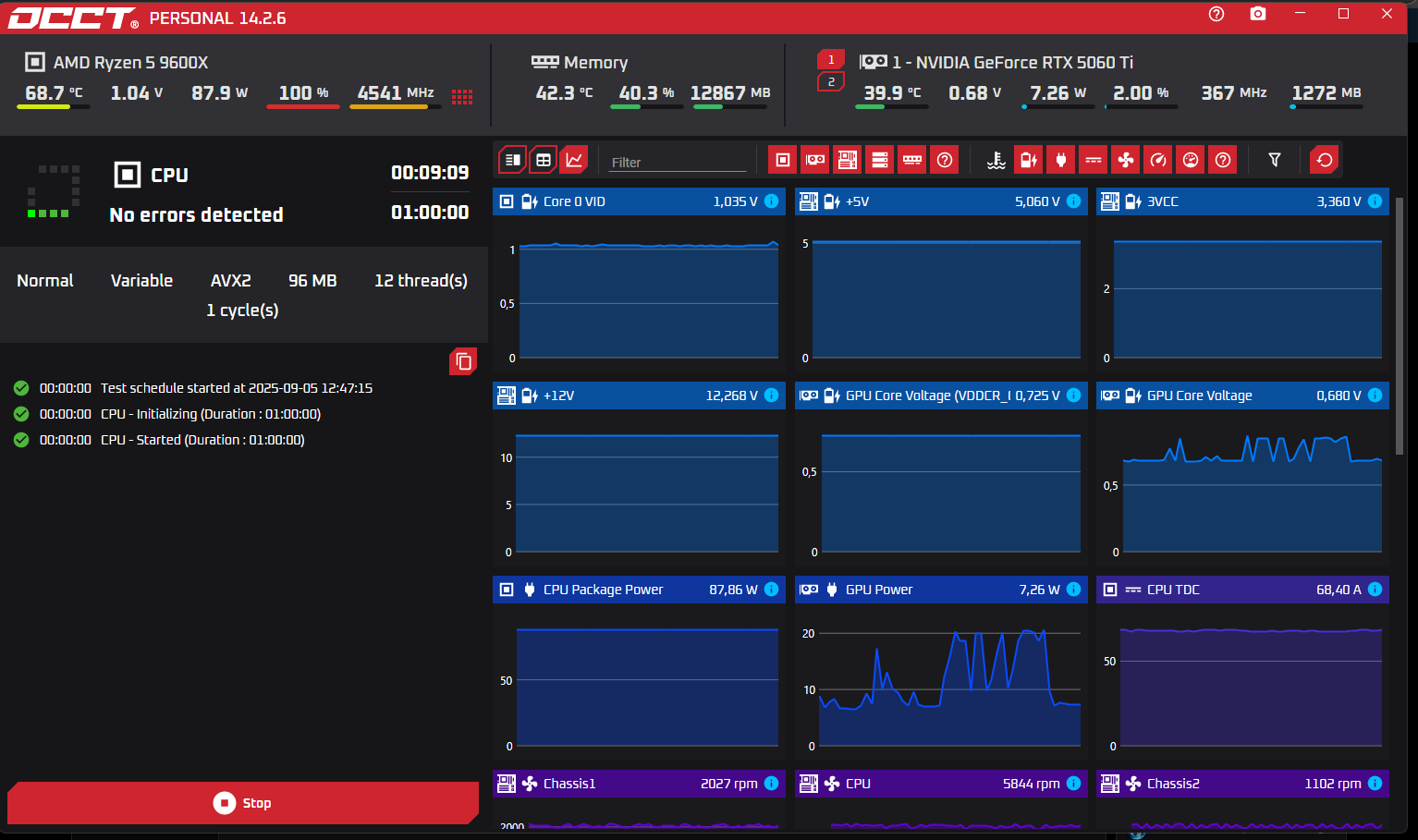
Task: Show info for the Chassis2 fan sensor
Action: 1375,784
